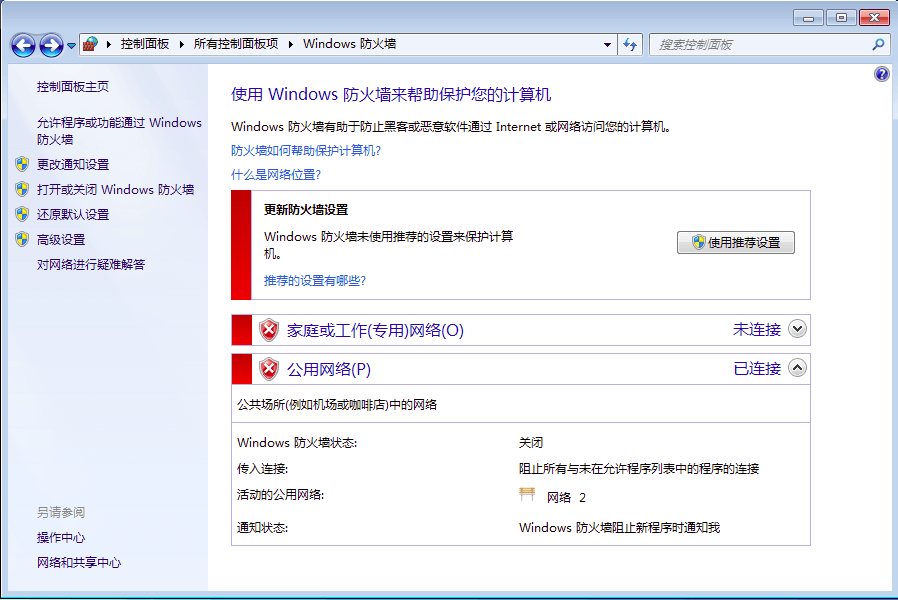Viewport: 898px width, 600px height.
Task: Click 公共场所(例如机场或咖啡店)中的网络 description
Action: click(337, 405)
